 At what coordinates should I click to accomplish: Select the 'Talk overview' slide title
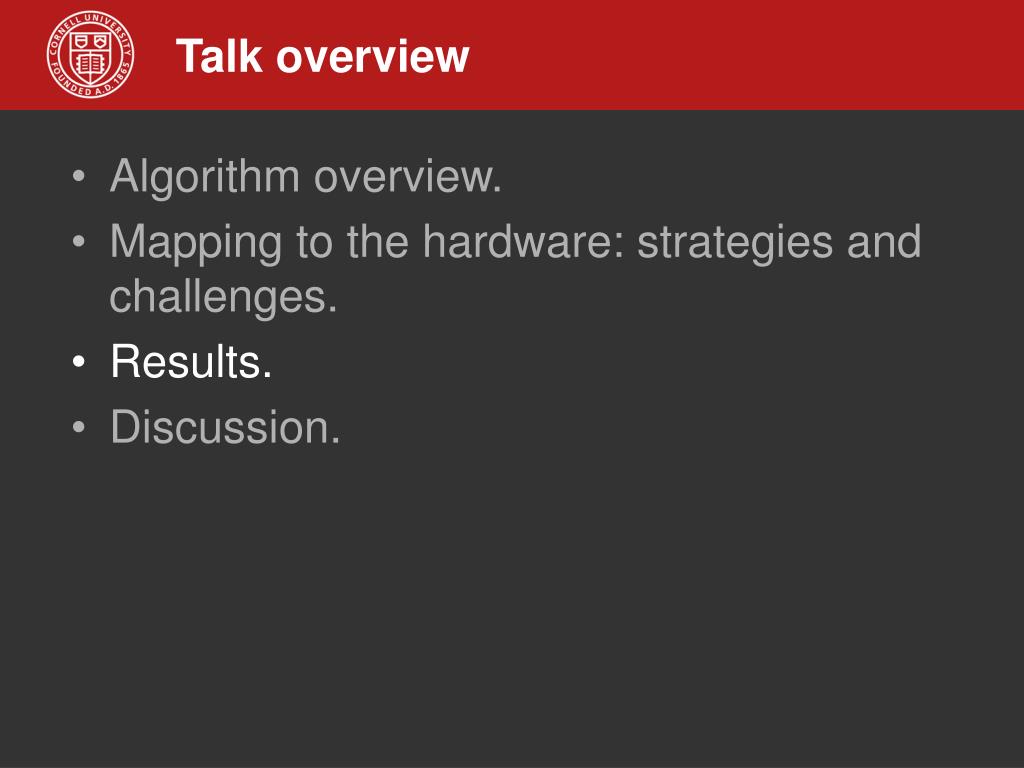point(323,56)
